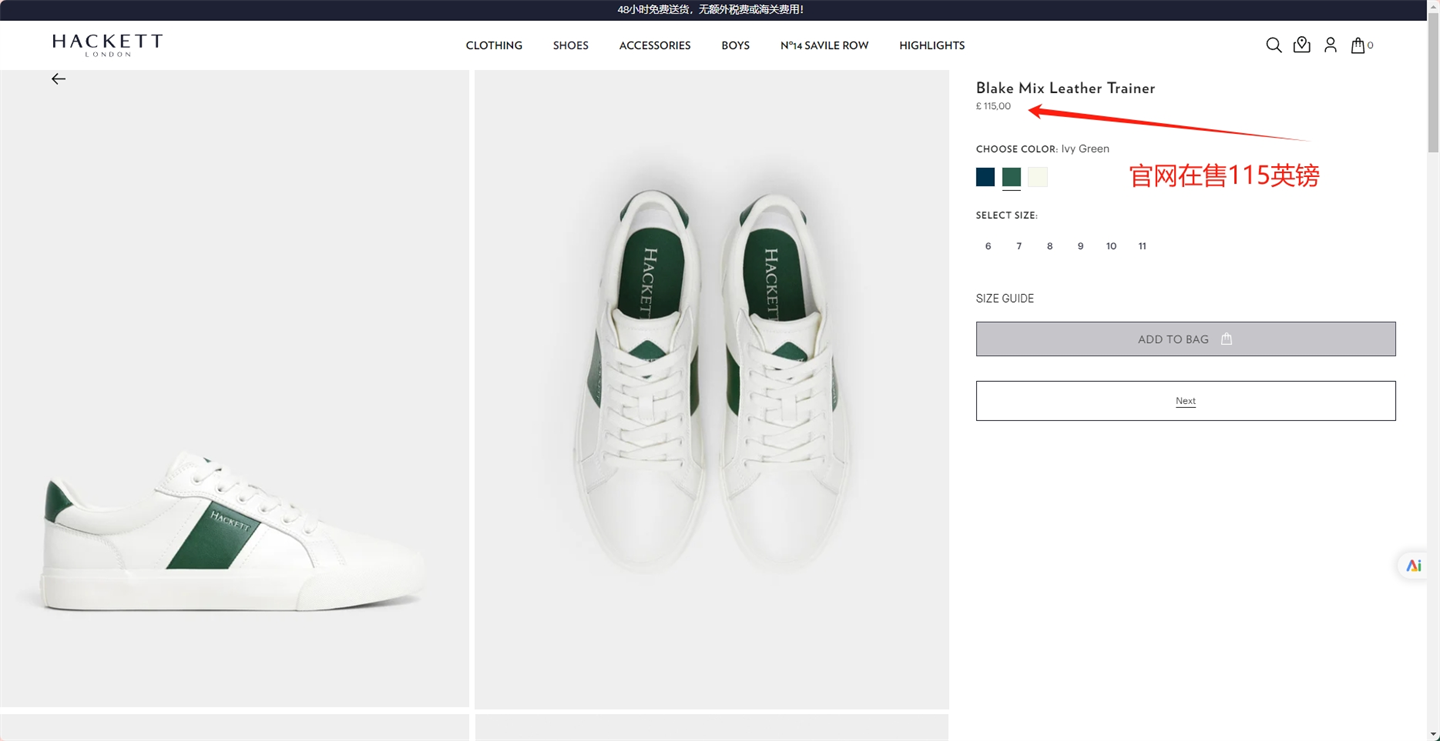Open the side-view trainer image
The height and width of the screenshot is (741, 1440).
(234, 389)
